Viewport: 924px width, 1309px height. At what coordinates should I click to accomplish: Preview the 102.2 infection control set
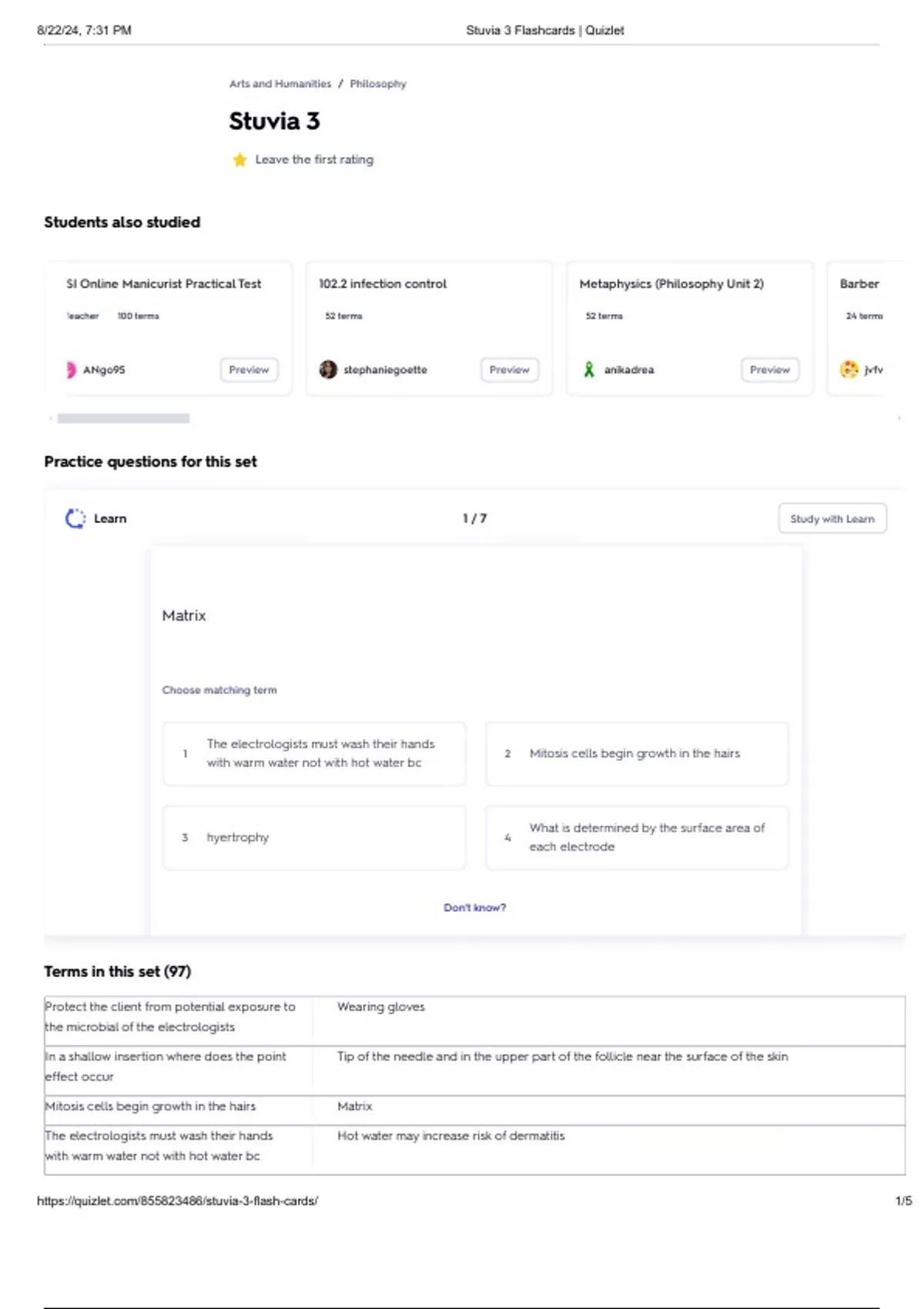pos(510,370)
